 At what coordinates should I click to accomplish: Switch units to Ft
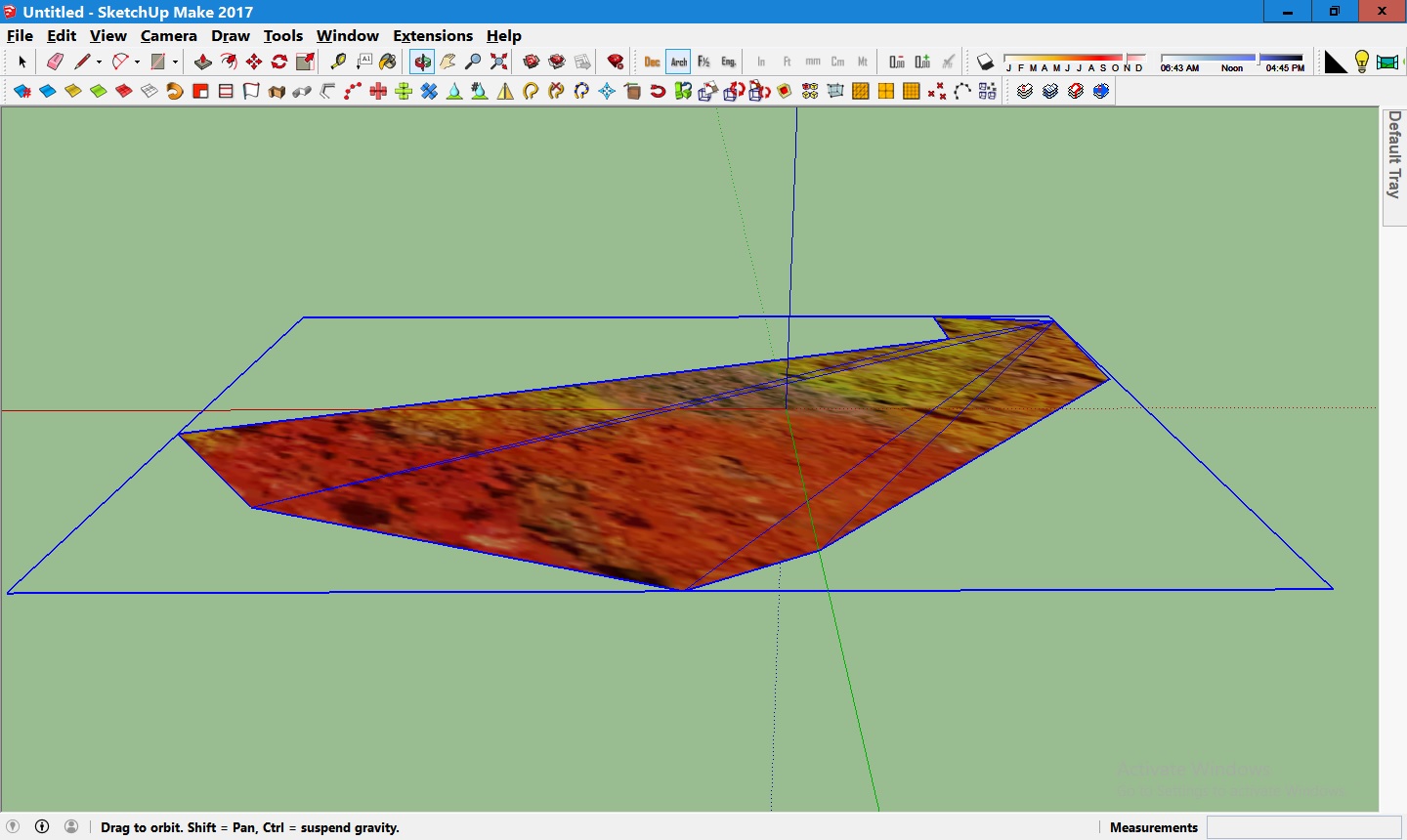787,62
